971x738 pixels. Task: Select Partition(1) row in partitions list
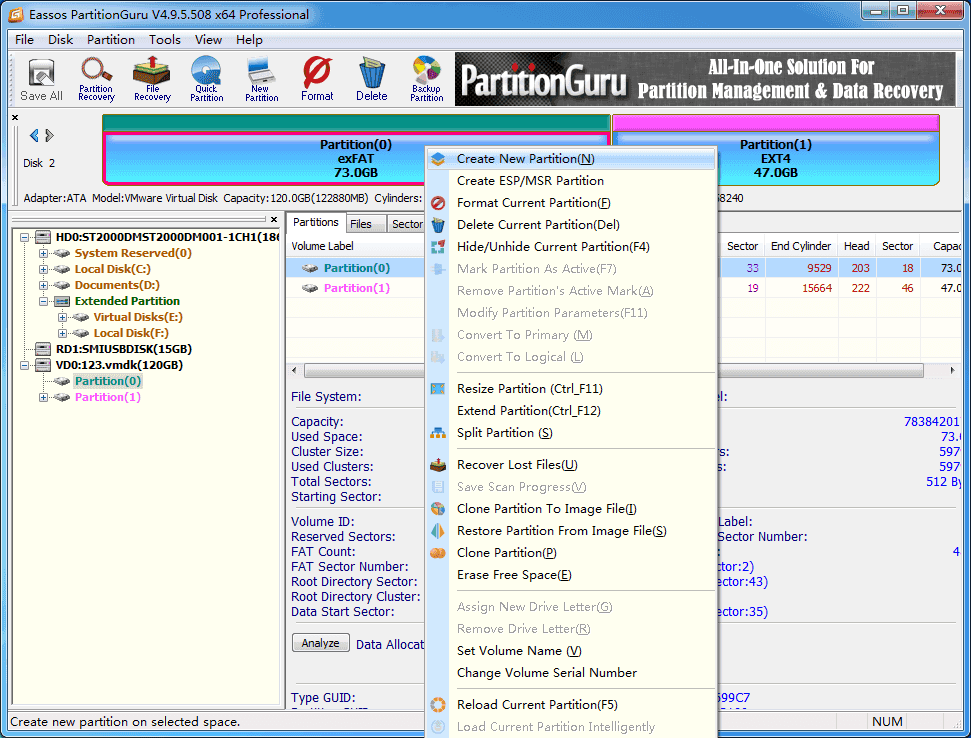[357, 288]
